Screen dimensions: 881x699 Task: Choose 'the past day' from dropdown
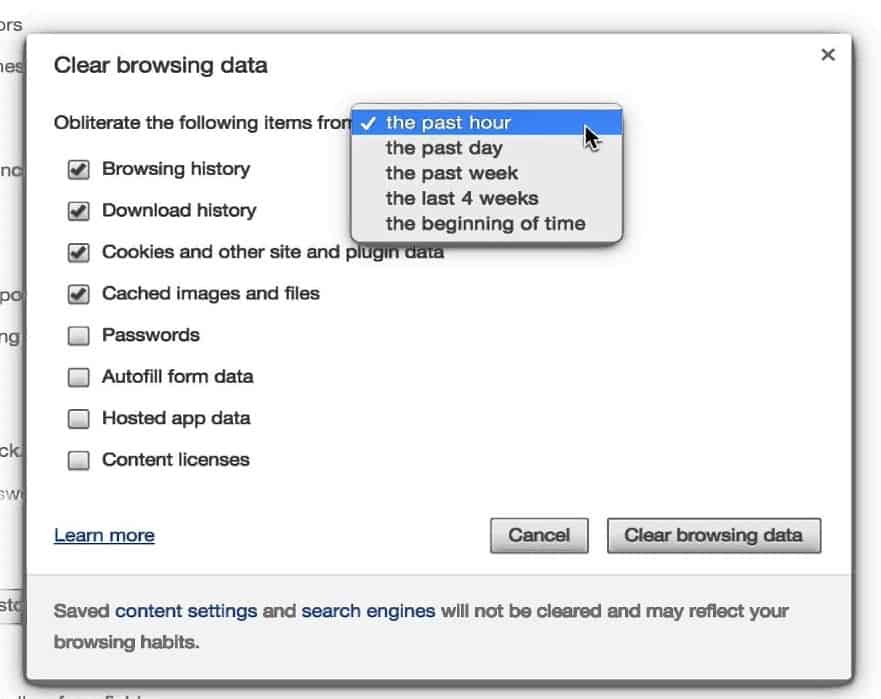click(x=444, y=148)
